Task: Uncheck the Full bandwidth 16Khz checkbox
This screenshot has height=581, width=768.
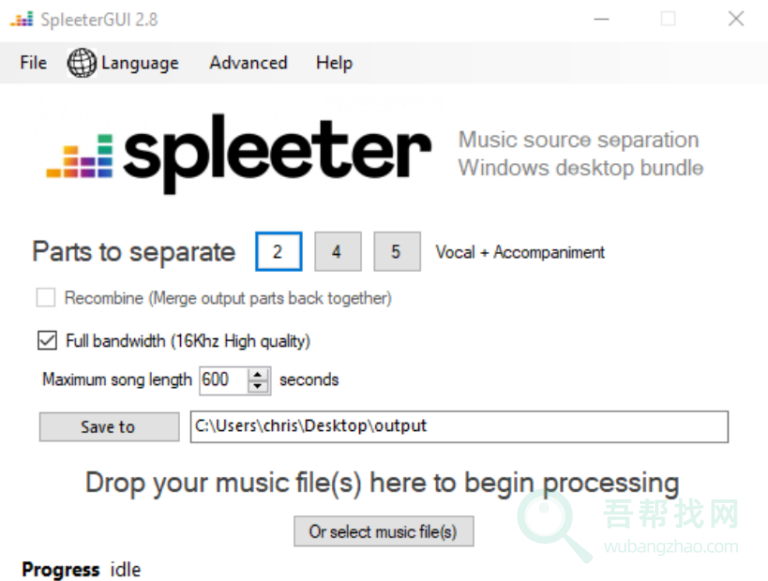Action: click(x=47, y=340)
